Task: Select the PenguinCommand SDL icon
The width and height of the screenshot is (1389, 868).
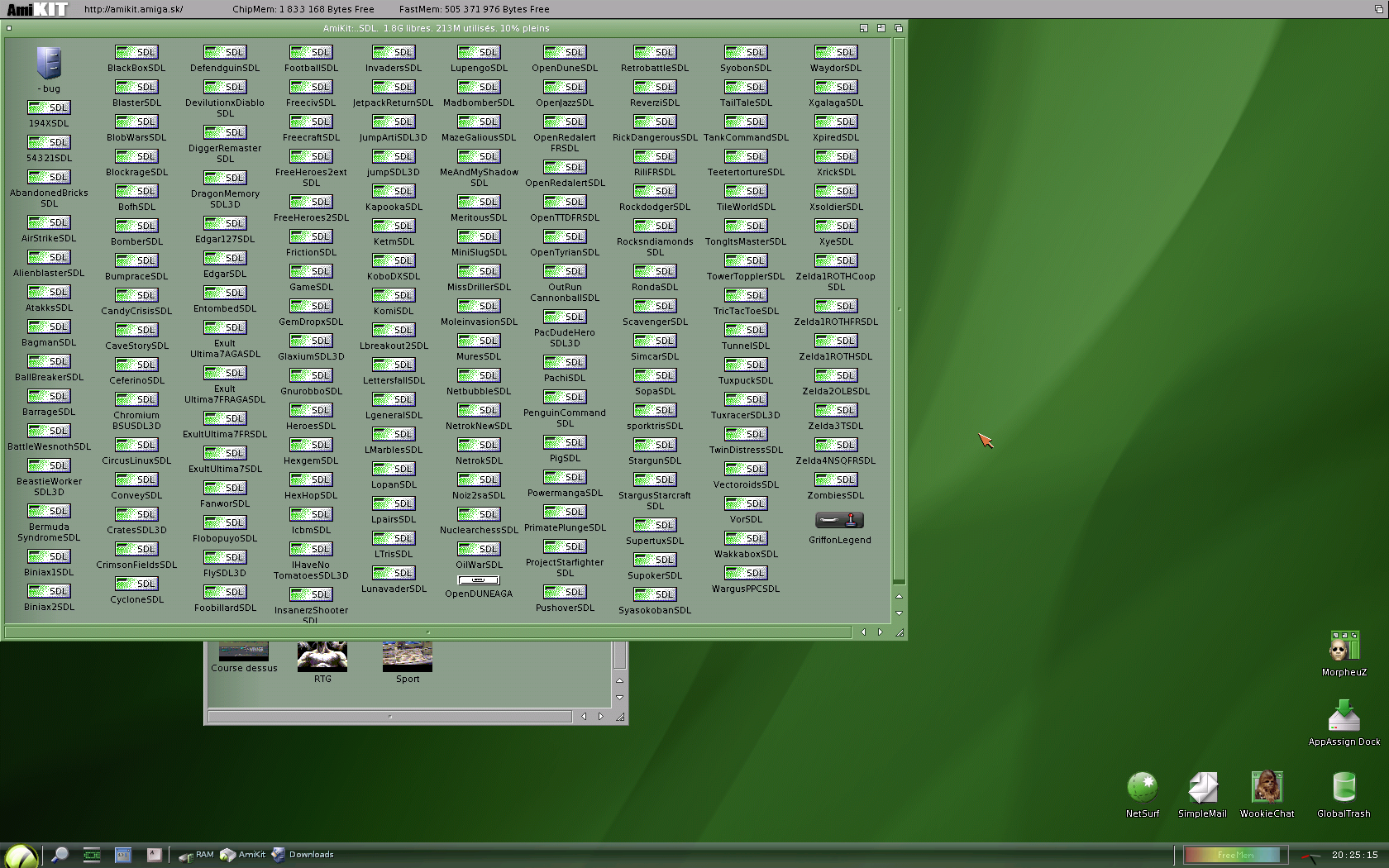Action: tap(565, 397)
